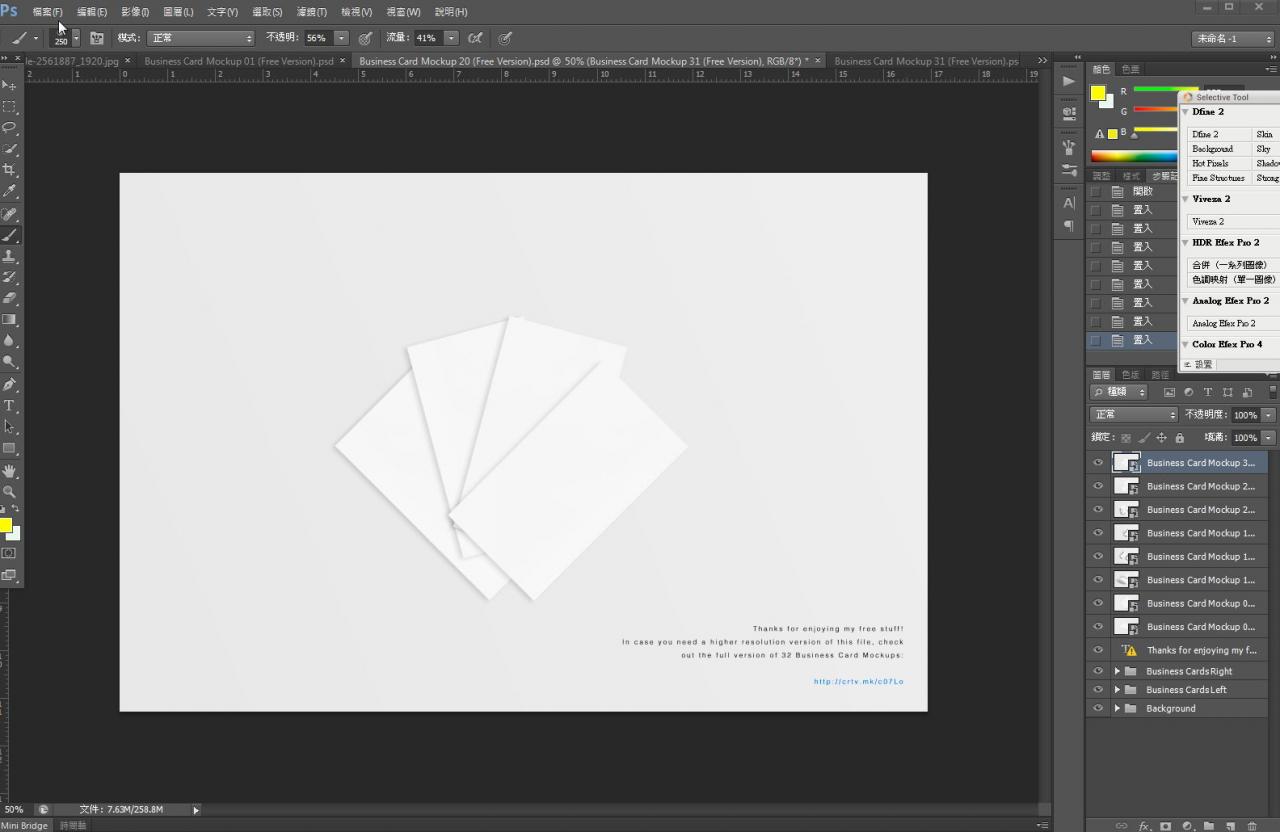Select the Eraser tool
Image resolution: width=1280 pixels, height=832 pixels.
[10, 298]
